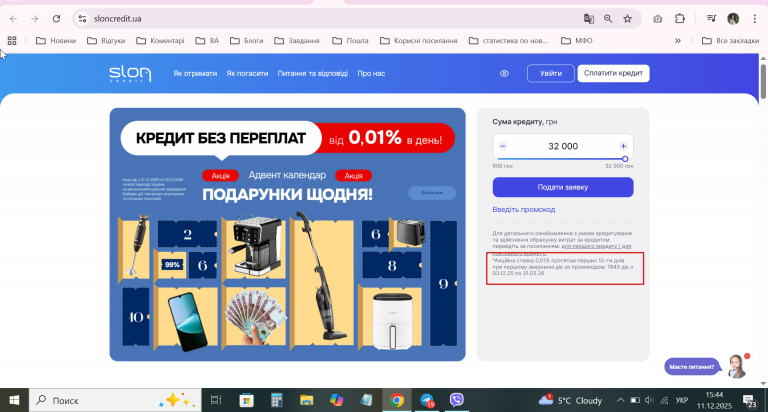Click advent calendar door number 8

pyautogui.click(x=392, y=266)
